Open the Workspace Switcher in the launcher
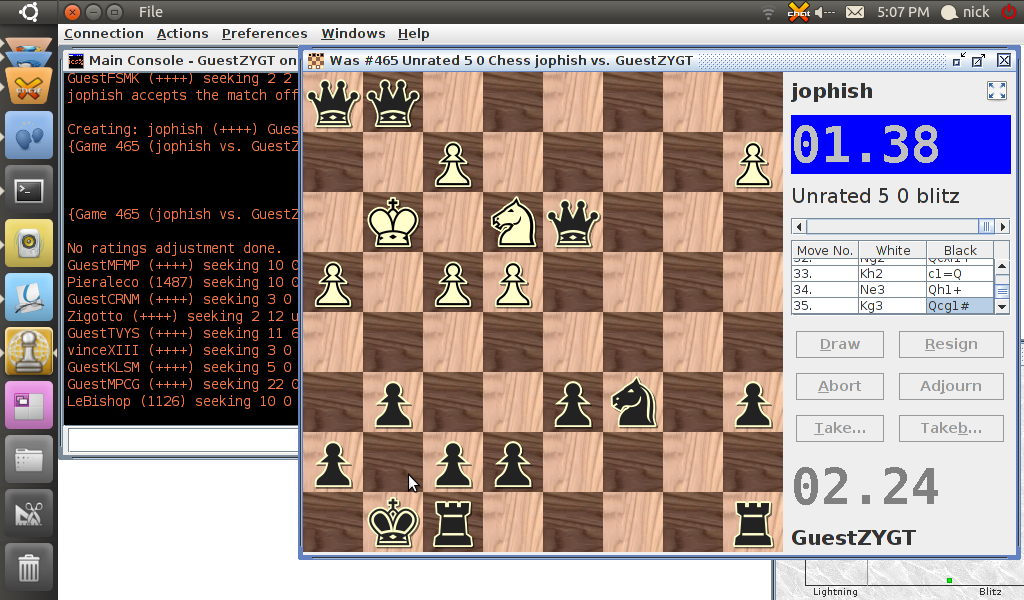 (29, 405)
